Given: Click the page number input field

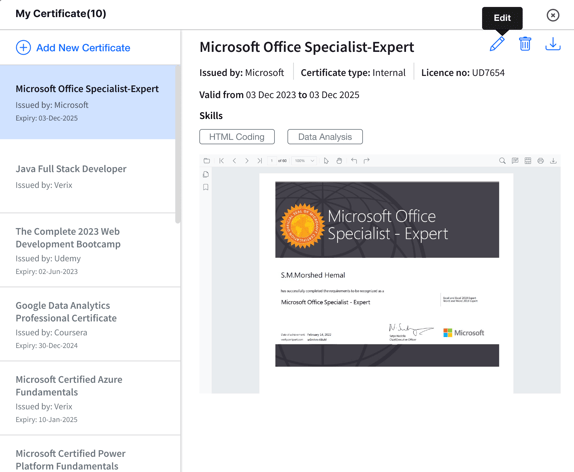Looking at the screenshot, I should tap(272, 161).
